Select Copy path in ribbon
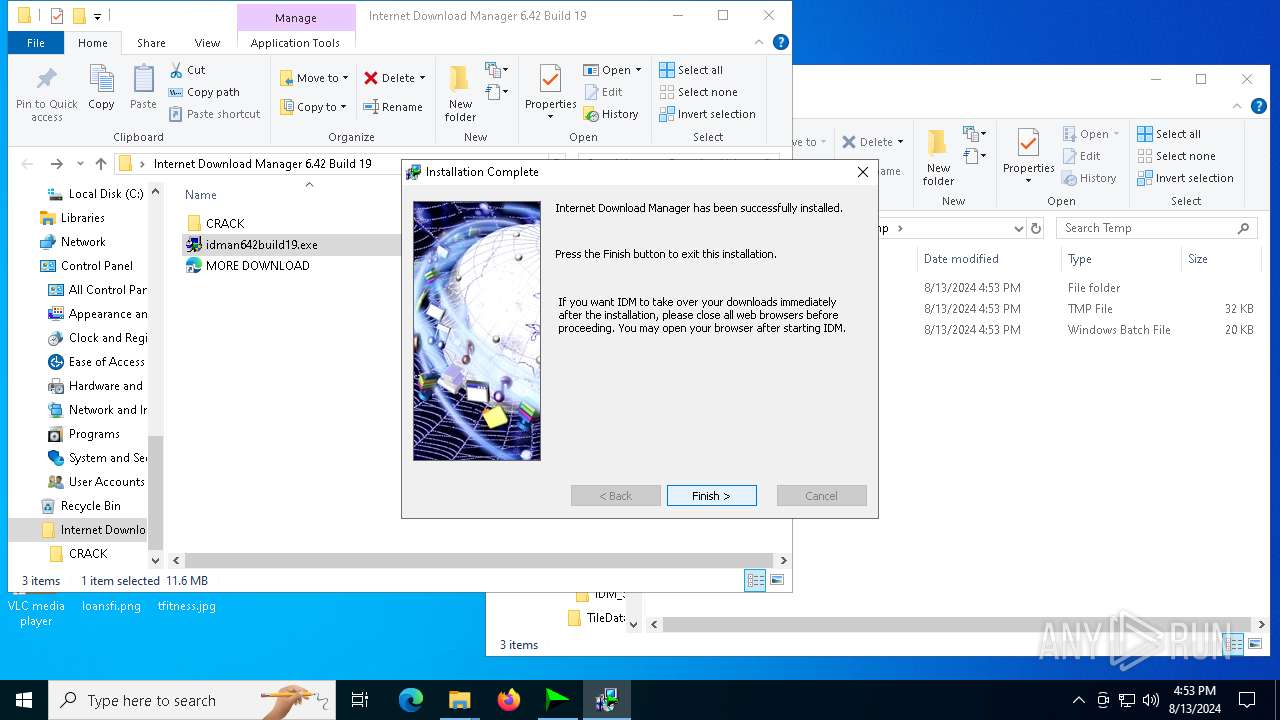Viewport: 1280px width, 720px height. point(204,92)
